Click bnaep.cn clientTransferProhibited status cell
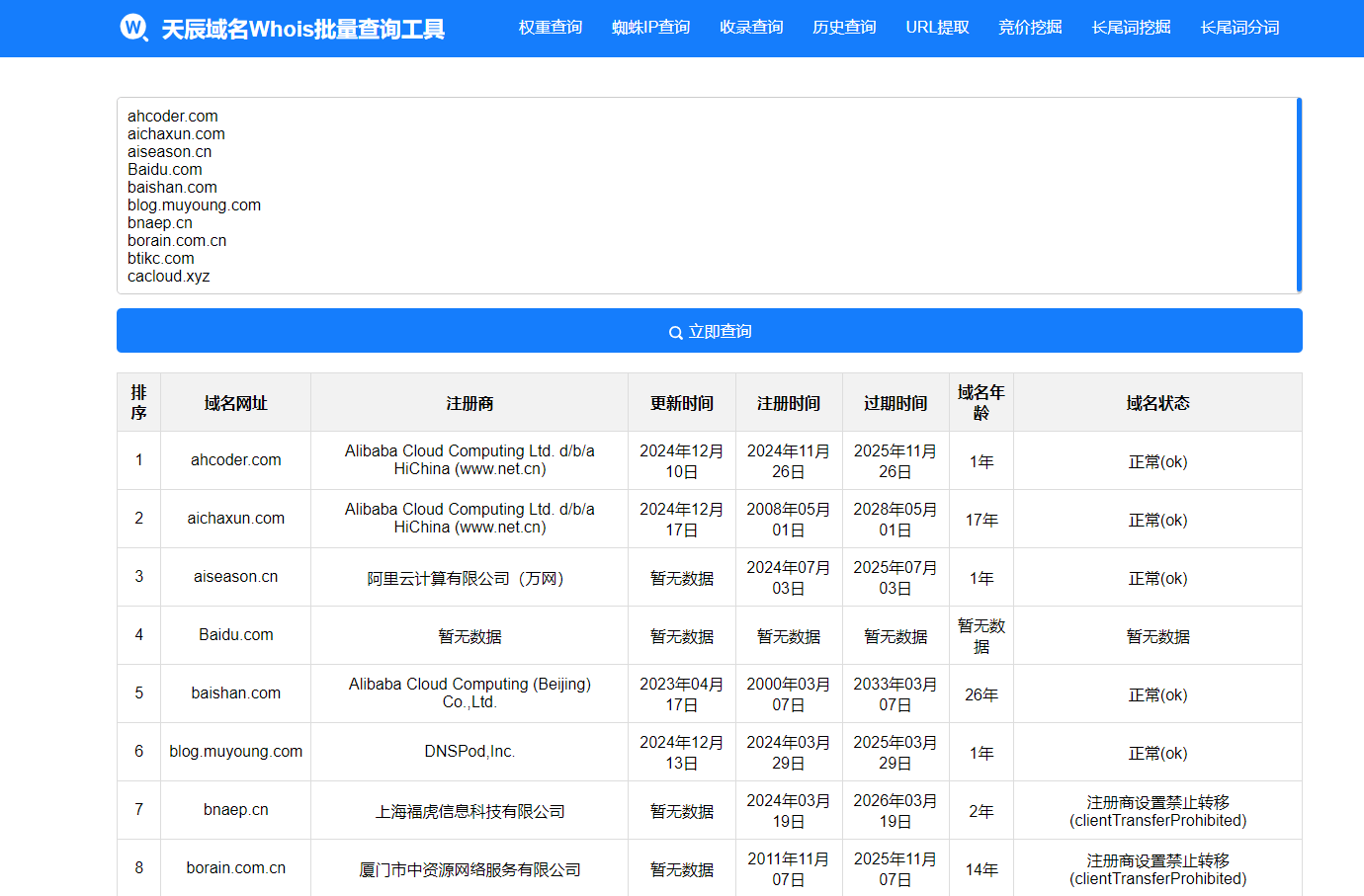The image size is (1364, 896). pyautogui.click(x=1157, y=810)
